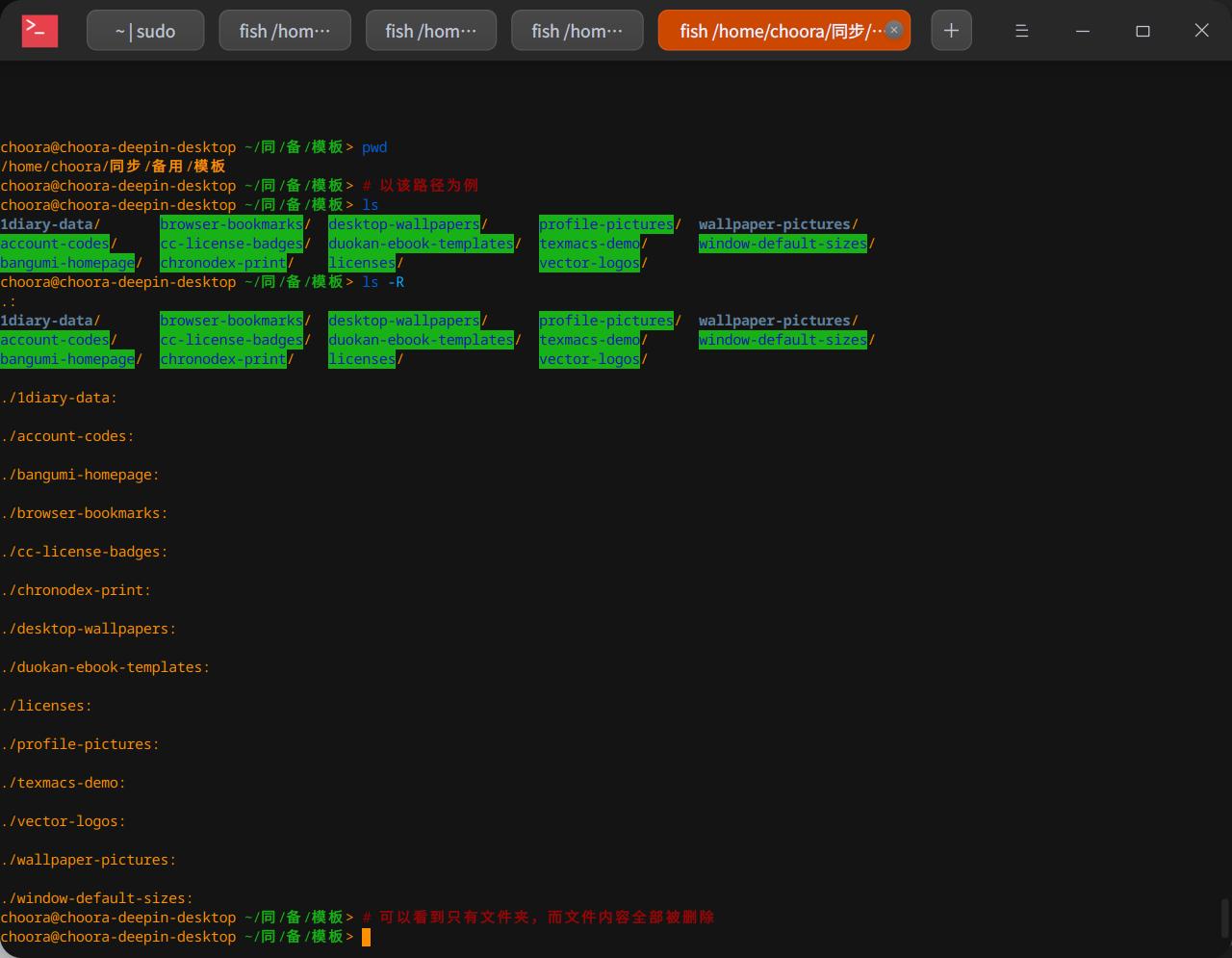Switch to the "~ | sudo" tab
Screen dimensions: 1232x958
click(x=145, y=31)
